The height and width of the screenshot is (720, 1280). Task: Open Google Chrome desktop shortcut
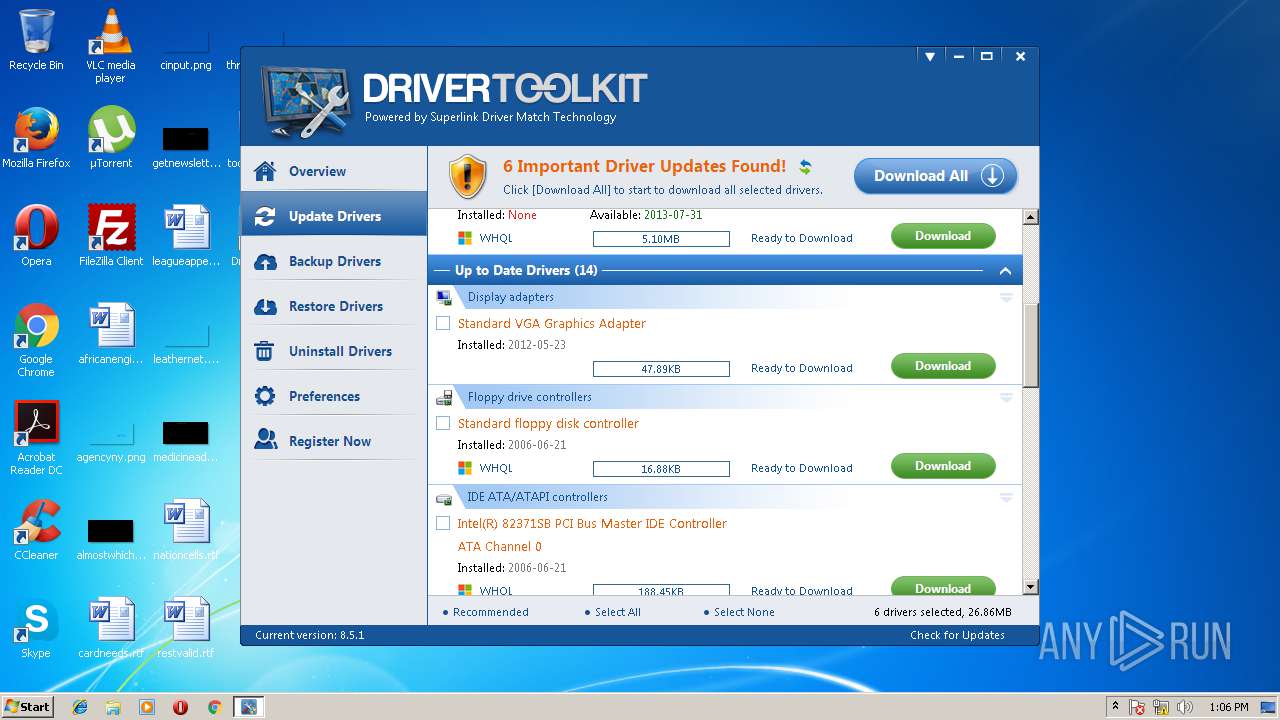point(36,340)
